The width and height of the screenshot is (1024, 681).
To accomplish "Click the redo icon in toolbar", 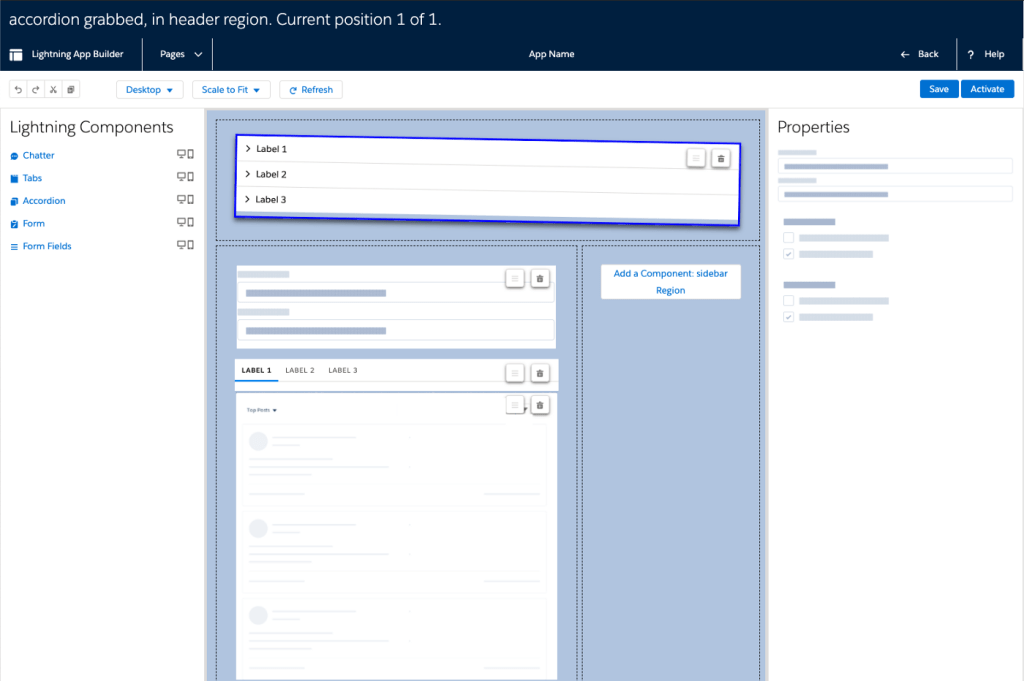I will [36, 89].
